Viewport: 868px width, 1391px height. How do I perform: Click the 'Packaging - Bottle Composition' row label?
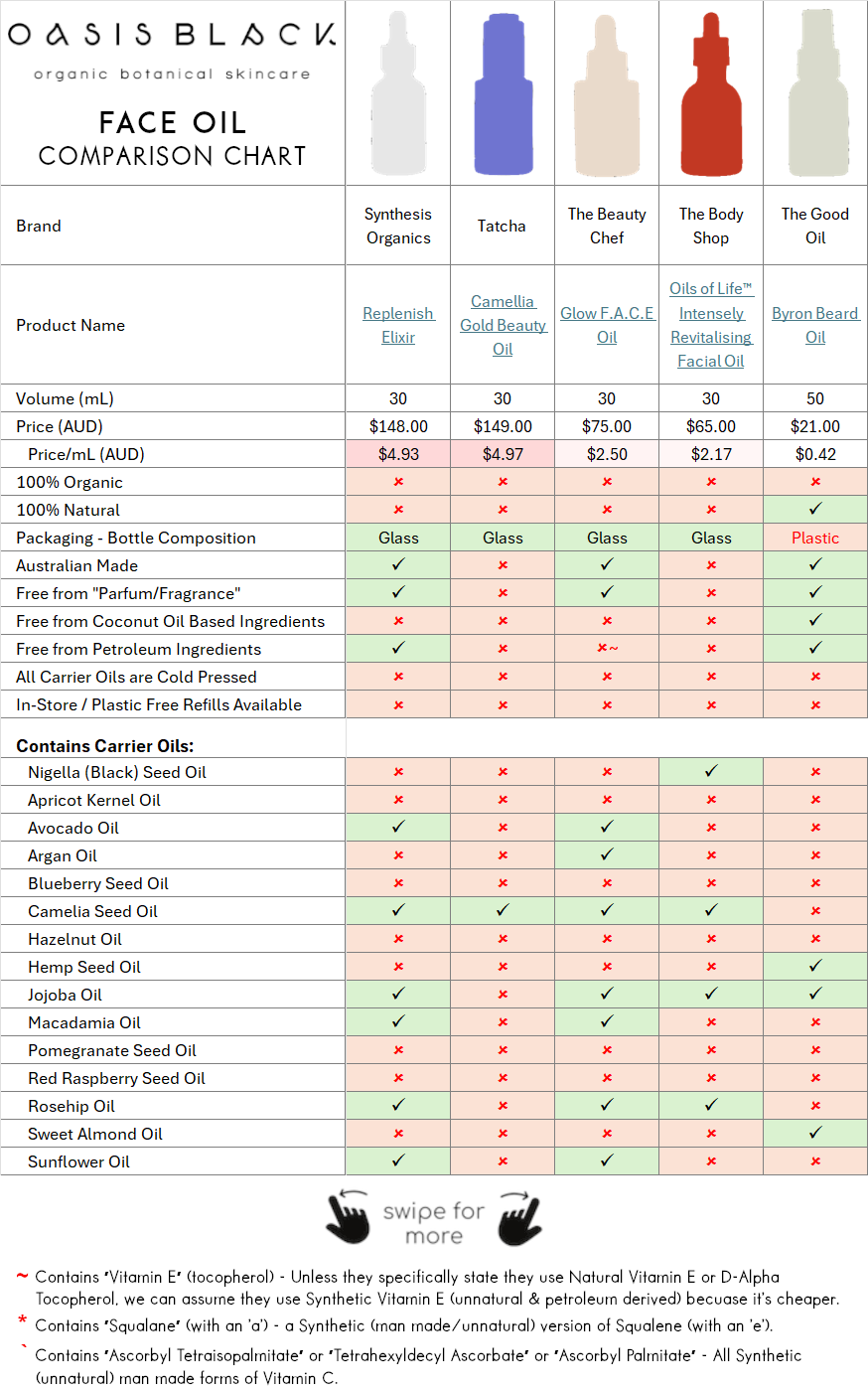click(x=136, y=538)
